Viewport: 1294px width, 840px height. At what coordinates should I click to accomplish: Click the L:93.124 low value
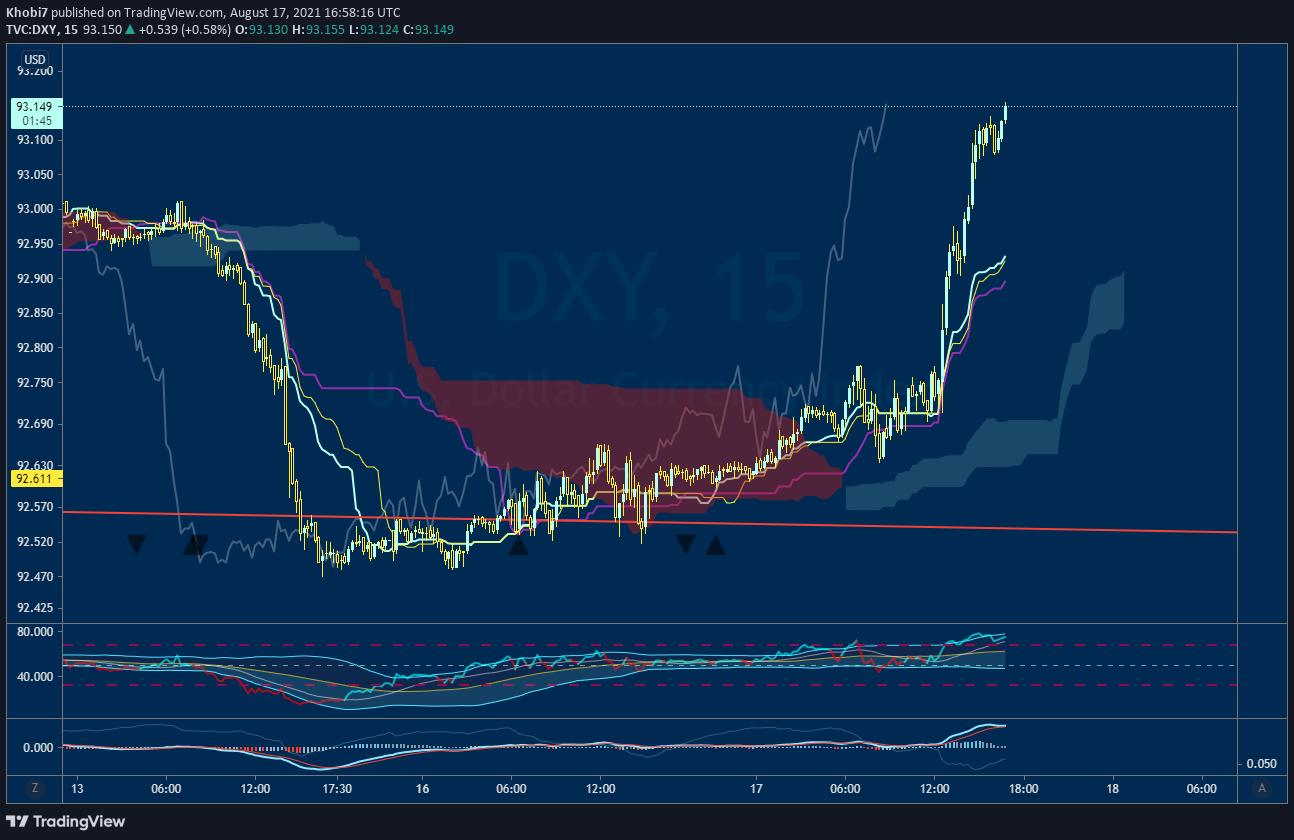(x=373, y=29)
